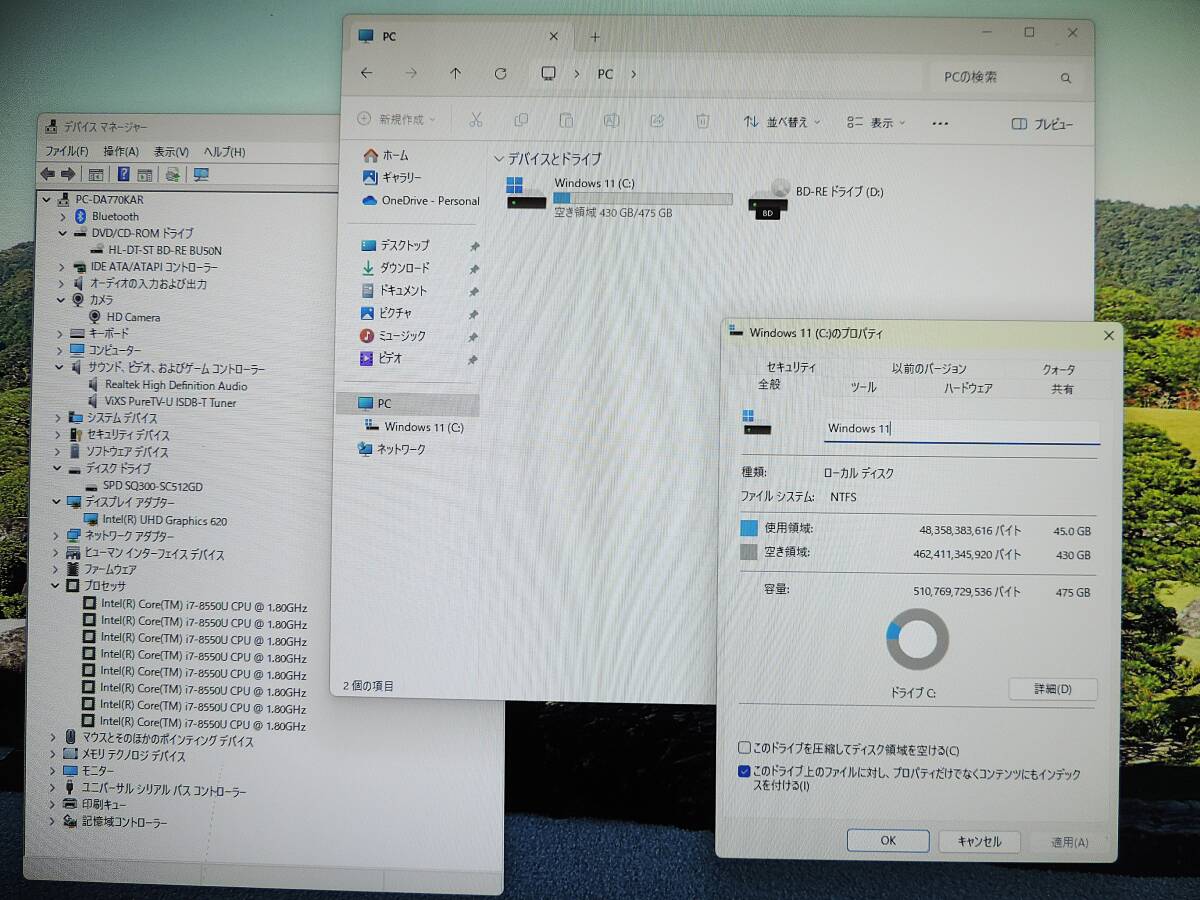Collapse the プロセッサ tree node
Viewport: 1200px width, 900px height.
pyautogui.click(x=54, y=586)
